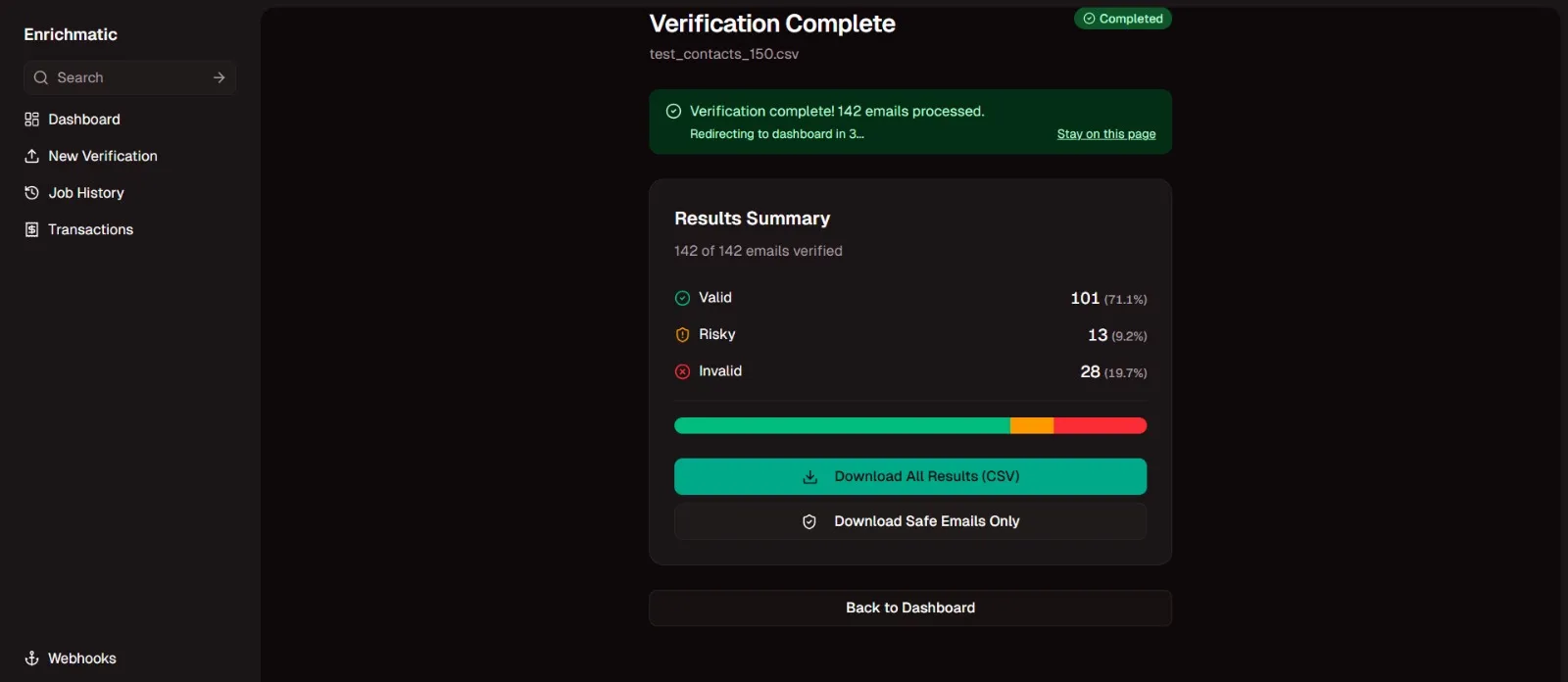Click the New Verification upload icon
This screenshot has height=682, width=1568.
(31, 156)
